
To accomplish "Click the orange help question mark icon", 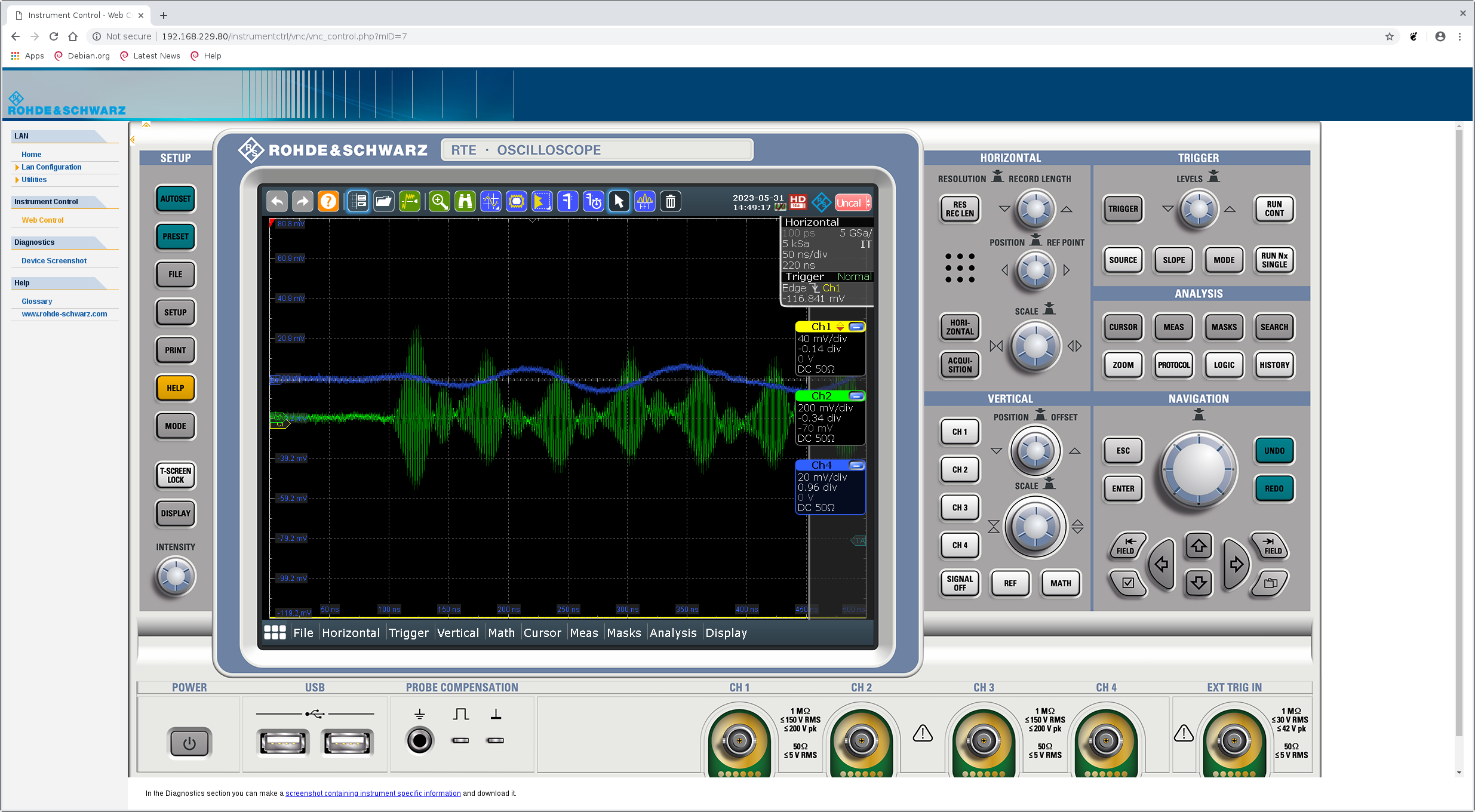I will pyautogui.click(x=328, y=202).
